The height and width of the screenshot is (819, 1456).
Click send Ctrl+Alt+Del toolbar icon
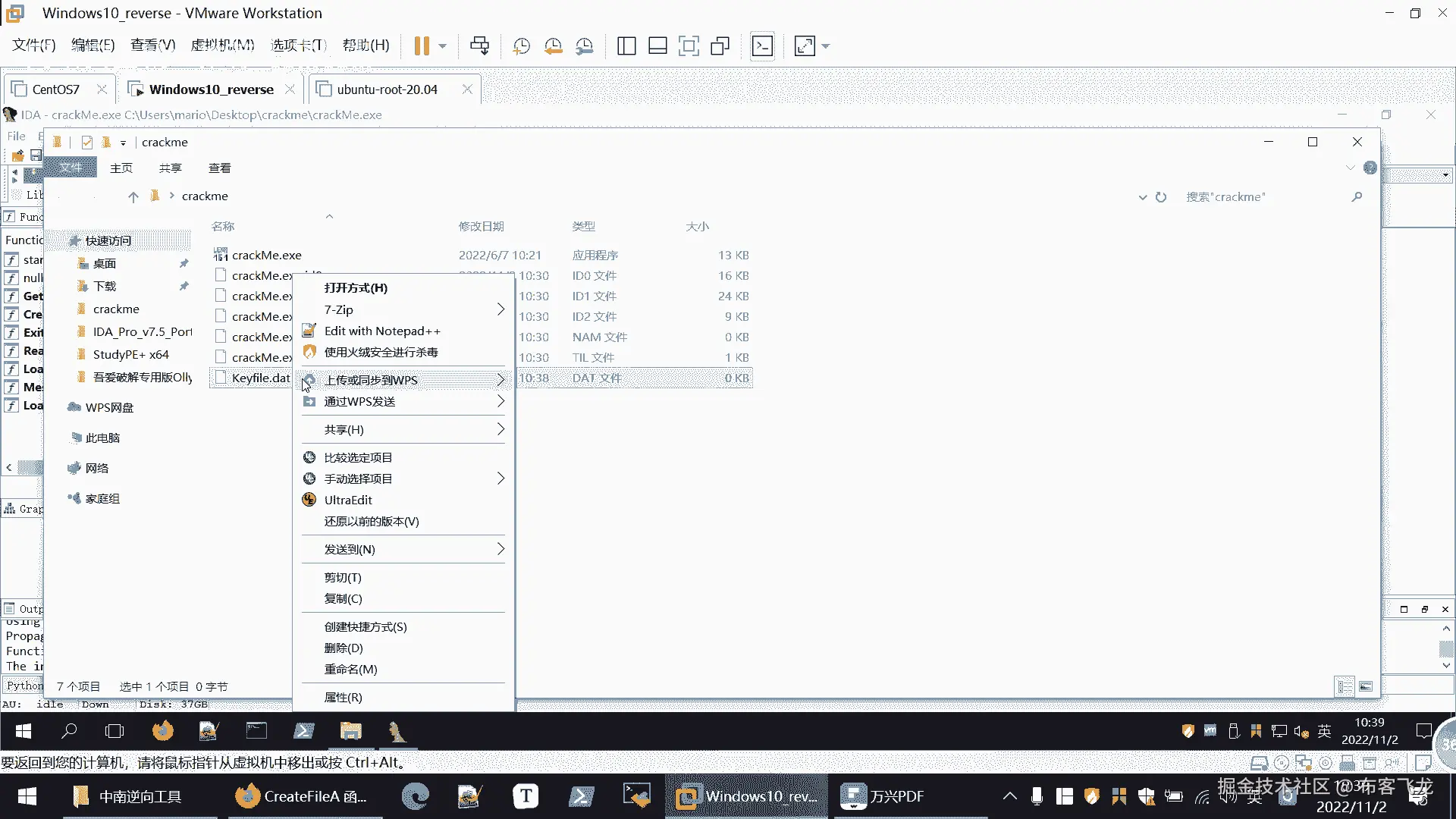479,46
